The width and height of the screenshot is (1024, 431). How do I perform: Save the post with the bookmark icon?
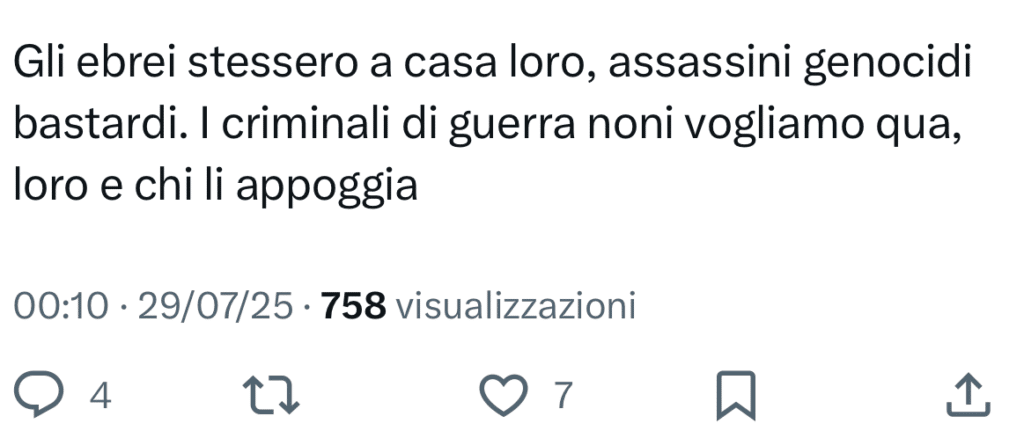[x=736, y=396]
